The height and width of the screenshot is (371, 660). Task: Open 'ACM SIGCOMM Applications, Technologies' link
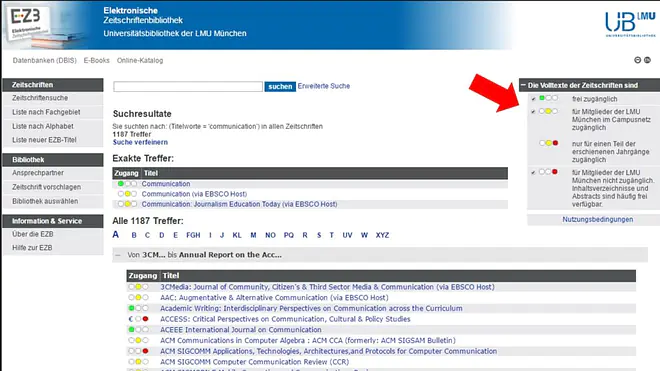328,351
